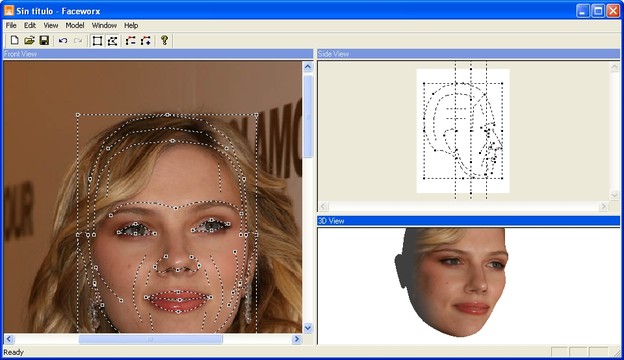This screenshot has height=360, width=624.
Task: Click the Front View scroll down arrow
Action: point(308,328)
